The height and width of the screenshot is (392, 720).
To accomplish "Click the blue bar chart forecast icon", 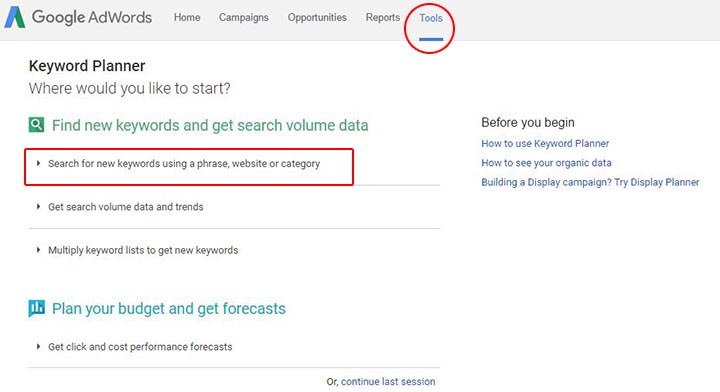I will coord(36,308).
